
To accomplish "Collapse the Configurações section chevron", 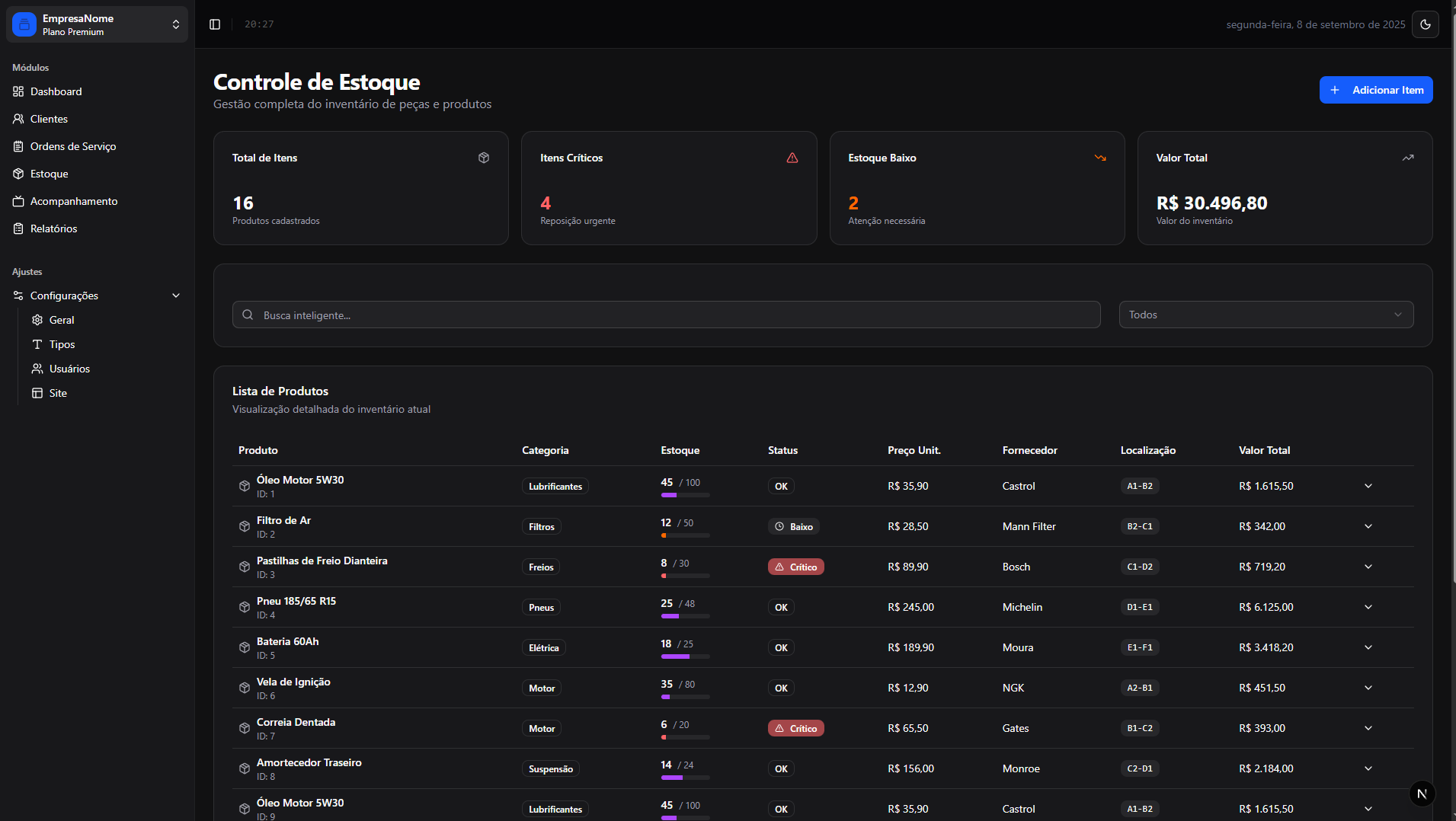I will coord(176,295).
